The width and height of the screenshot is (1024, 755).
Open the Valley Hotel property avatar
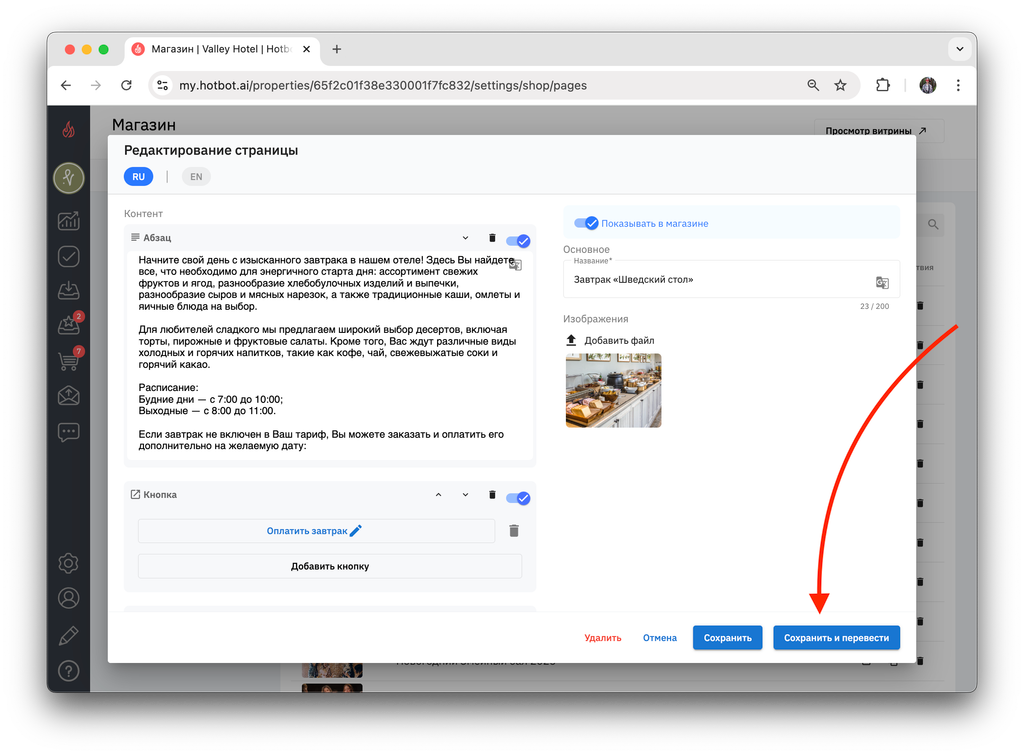[69, 178]
